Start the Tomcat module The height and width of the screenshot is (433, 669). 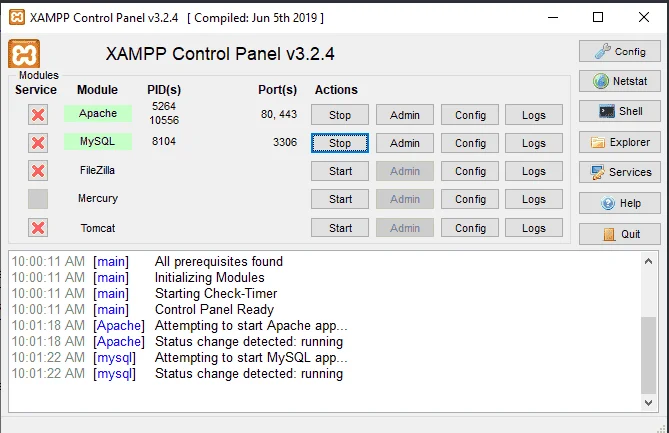340,228
